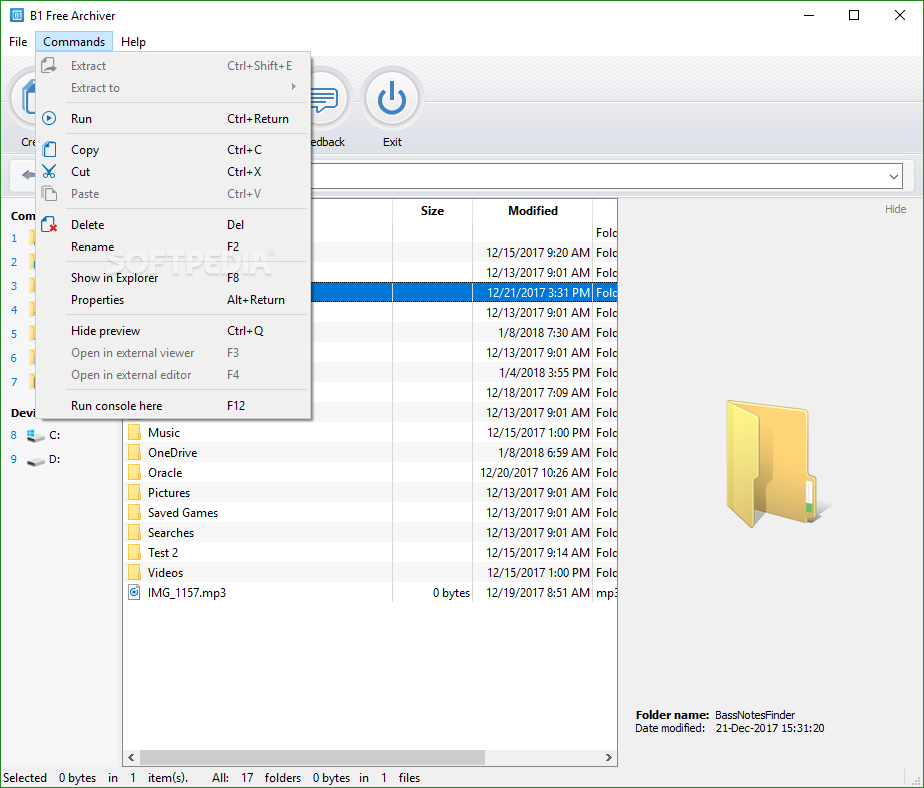Choose Rename in the Commands menu
Screen dimensions: 924x788
[x=174, y=246]
